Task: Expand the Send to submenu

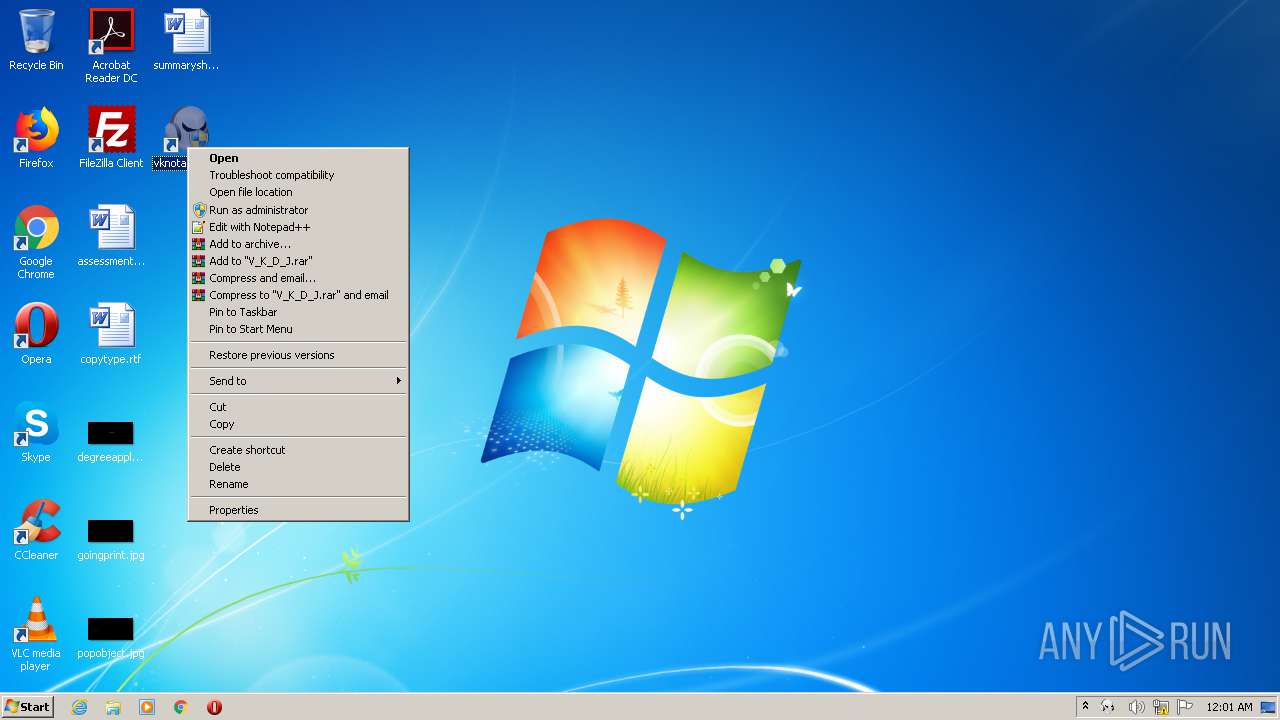Action: click(x=298, y=381)
